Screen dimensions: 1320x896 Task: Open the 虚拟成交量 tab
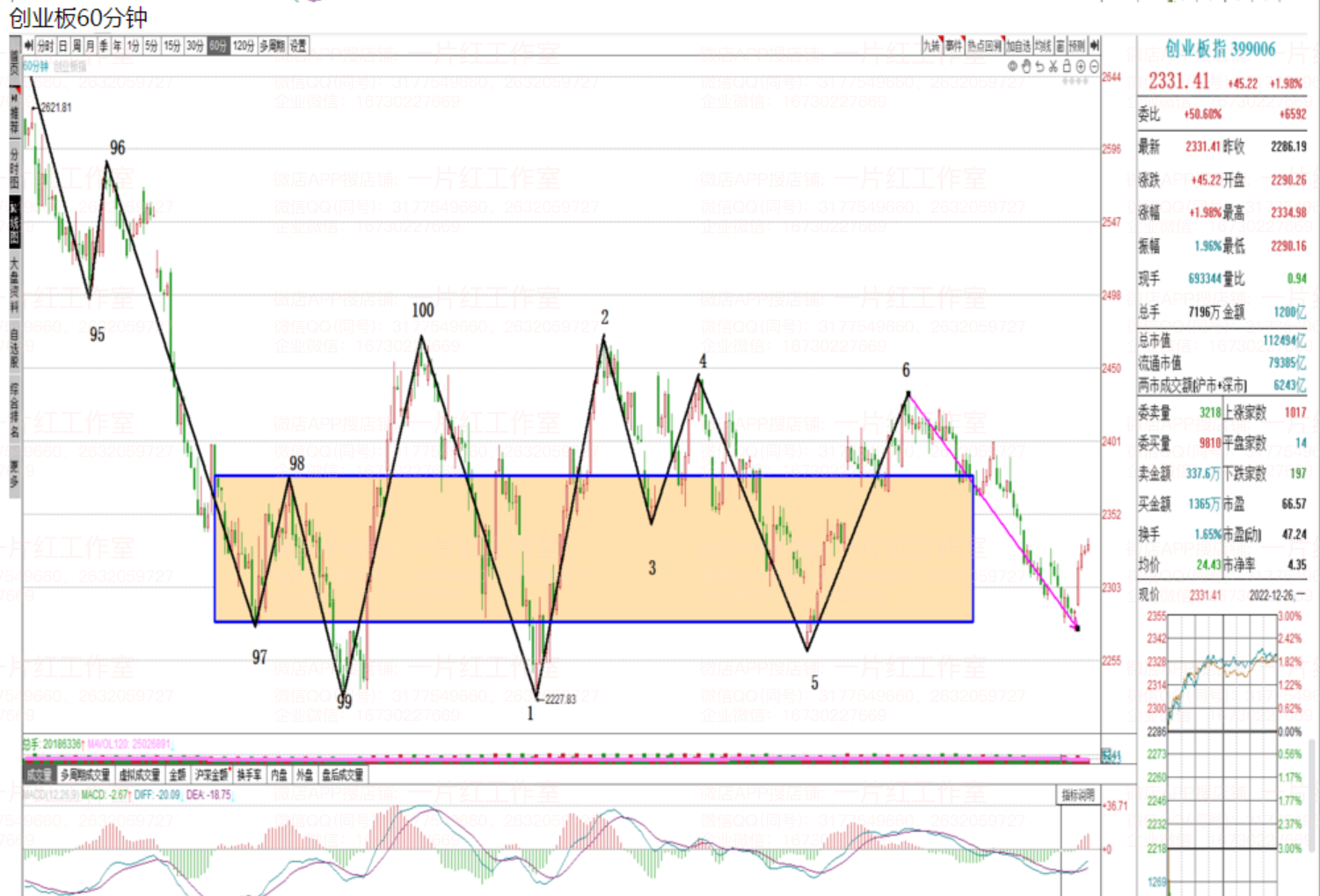pos(139,775)
